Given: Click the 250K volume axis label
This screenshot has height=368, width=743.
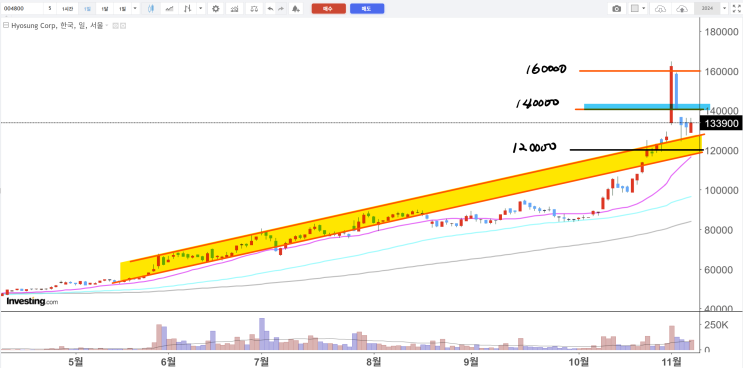Looking at the screenshot, I should click(716, 325).
